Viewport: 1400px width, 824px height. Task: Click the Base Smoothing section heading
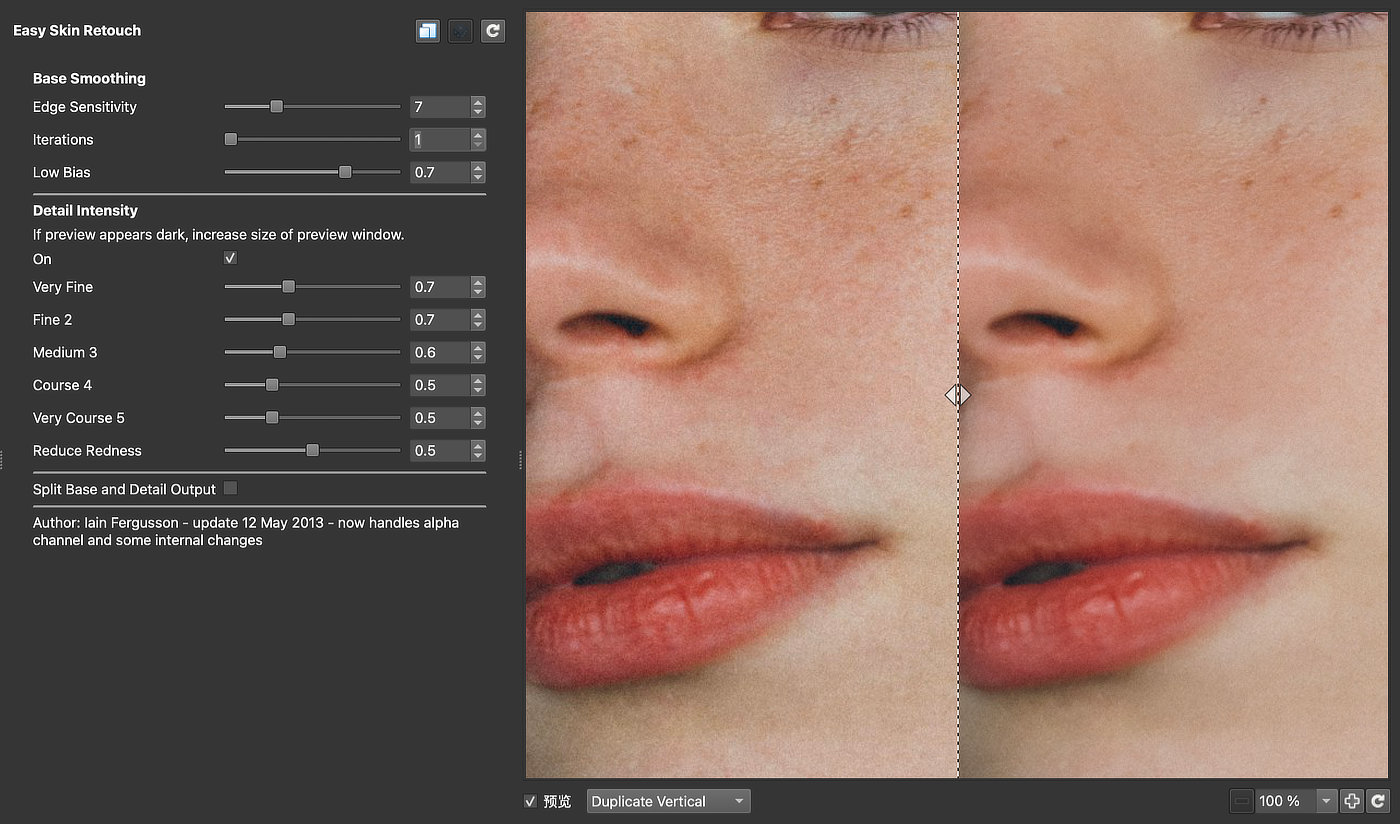89,78
